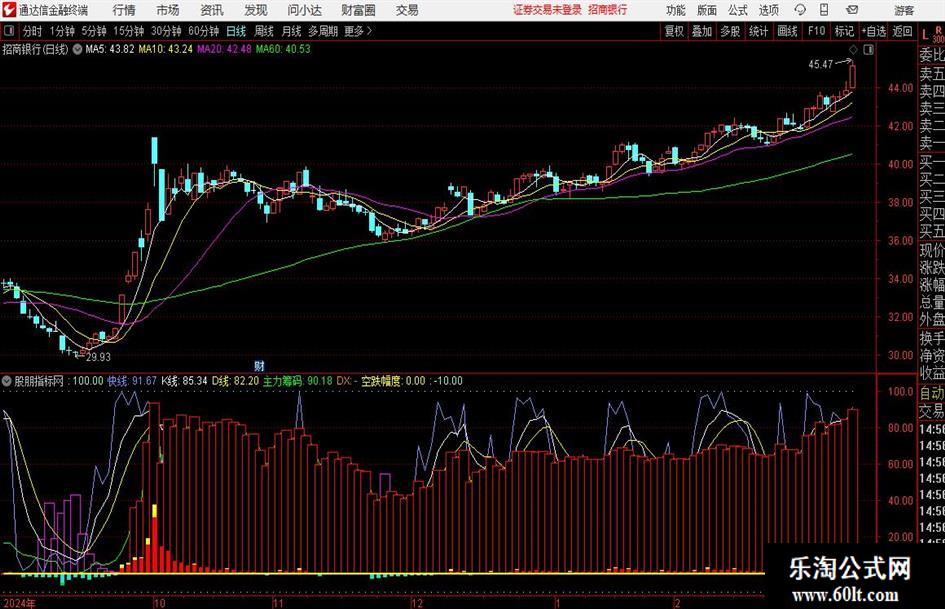Select the 1分钟 period

61,31
